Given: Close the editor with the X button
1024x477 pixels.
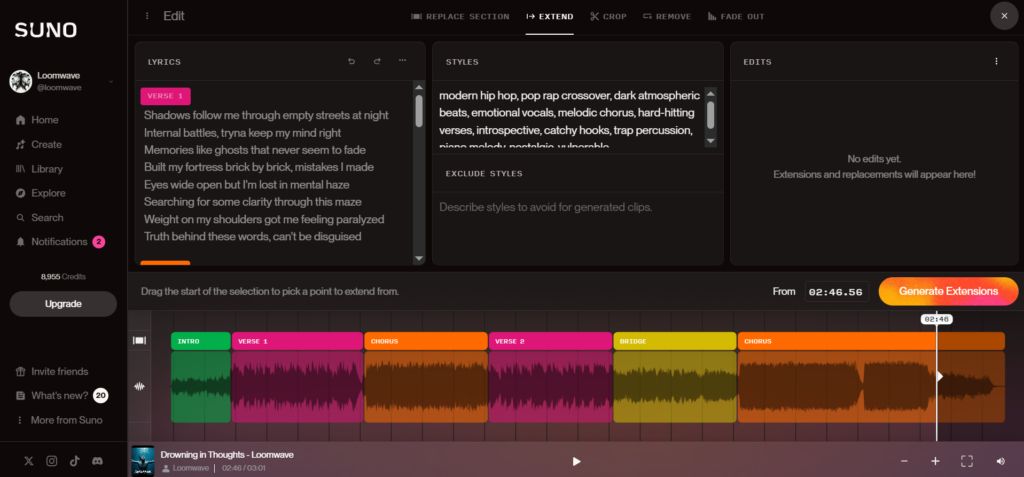Looking at the screenshot, I should (1004, 16).
